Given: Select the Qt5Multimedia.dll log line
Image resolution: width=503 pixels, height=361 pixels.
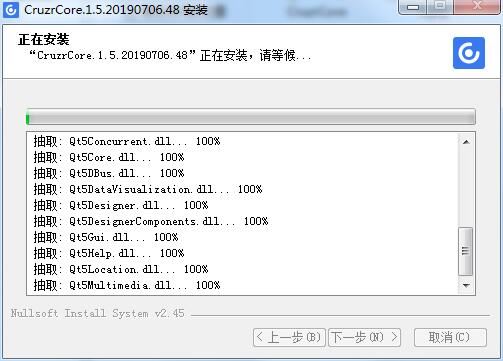Looking at the screenshot, I should (x=127, y=285).
